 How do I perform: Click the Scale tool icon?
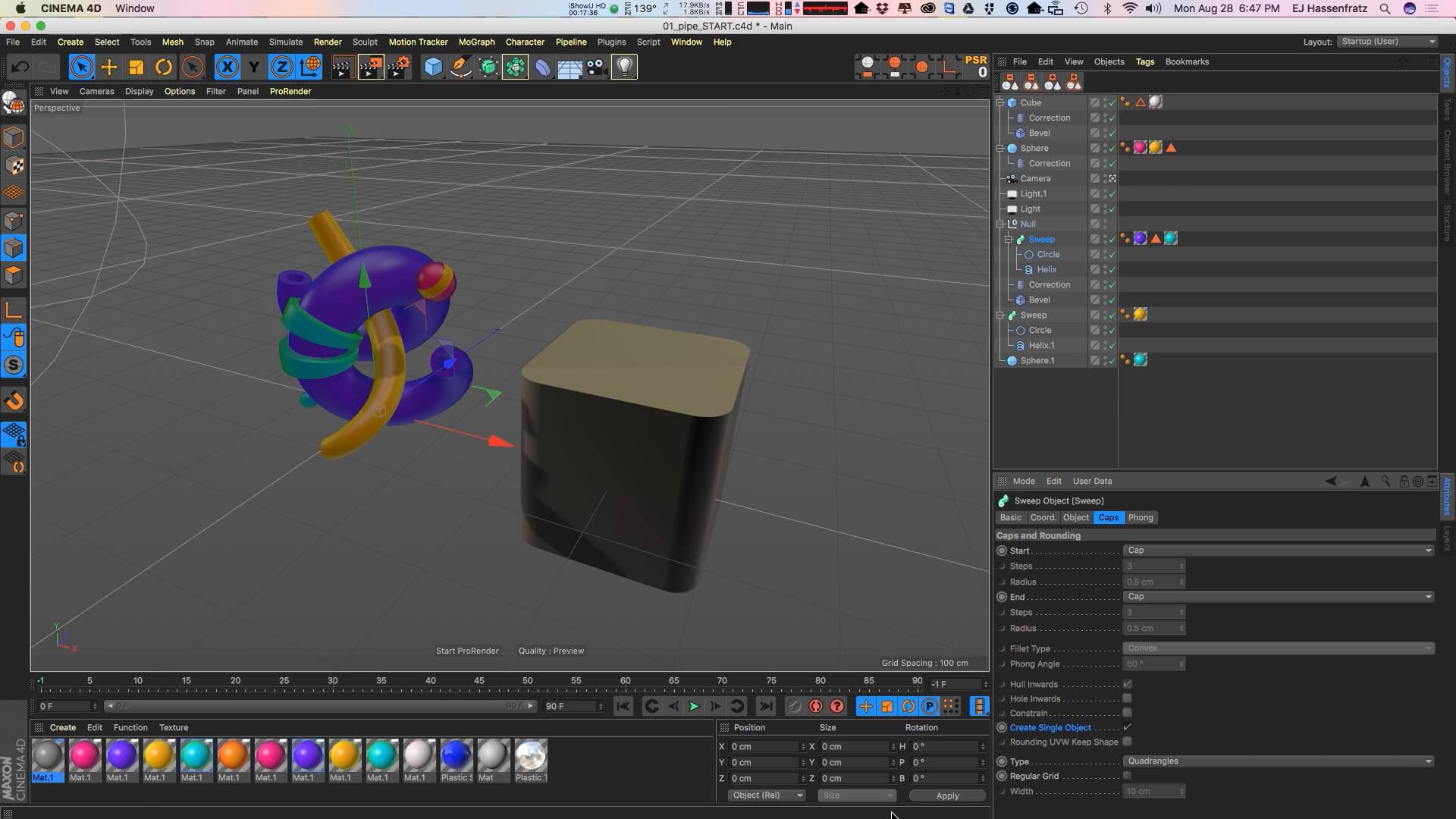pos(136,67)
